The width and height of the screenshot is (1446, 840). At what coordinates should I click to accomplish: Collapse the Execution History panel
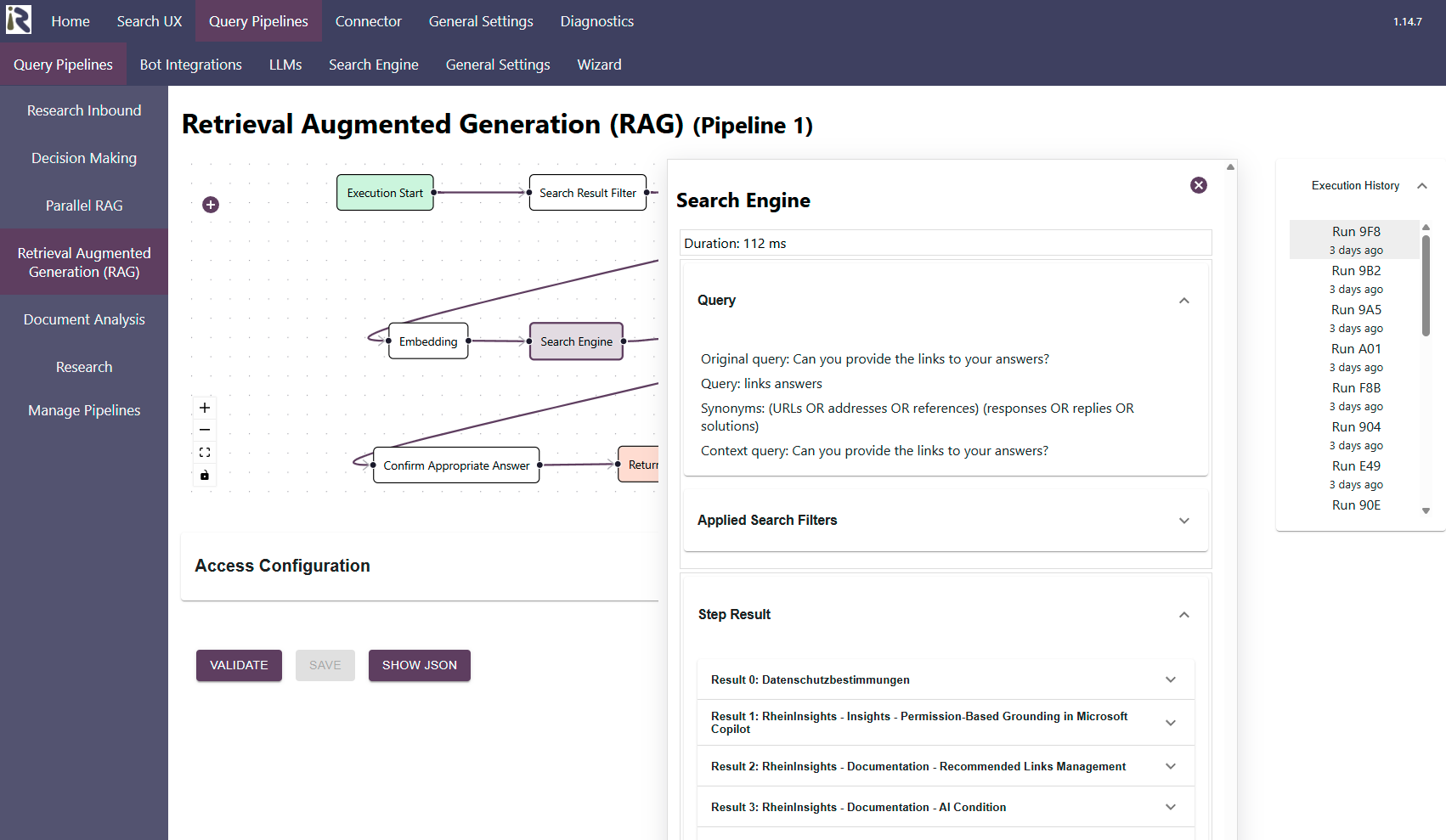[1421, 186]
